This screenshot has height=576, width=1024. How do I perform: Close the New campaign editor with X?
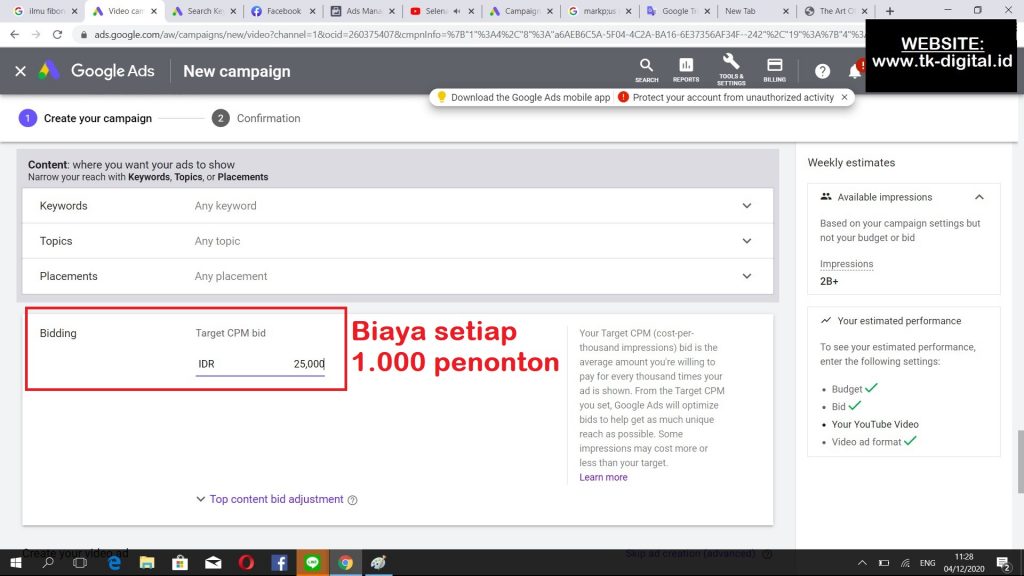pyautogui.click(x=20, y=71)
